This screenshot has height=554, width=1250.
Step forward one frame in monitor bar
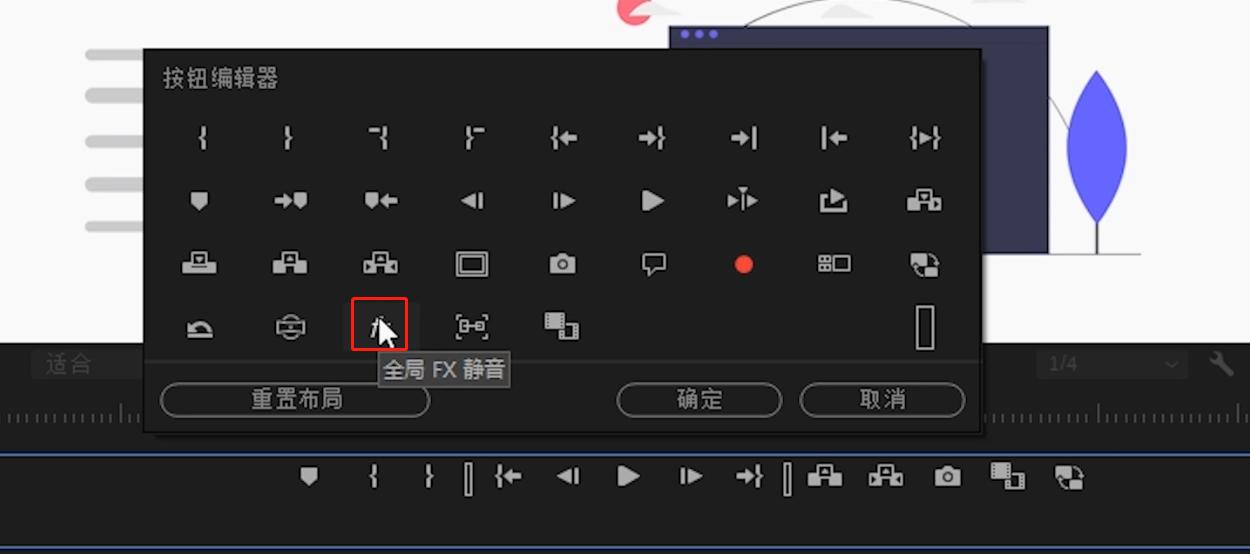(x=691, y=477)
